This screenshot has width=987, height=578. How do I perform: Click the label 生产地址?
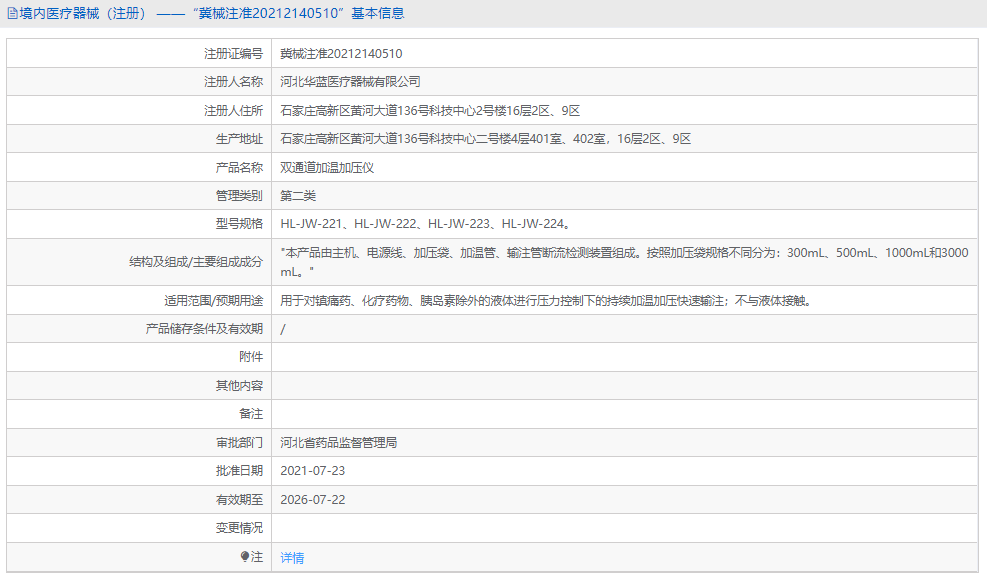239,139
